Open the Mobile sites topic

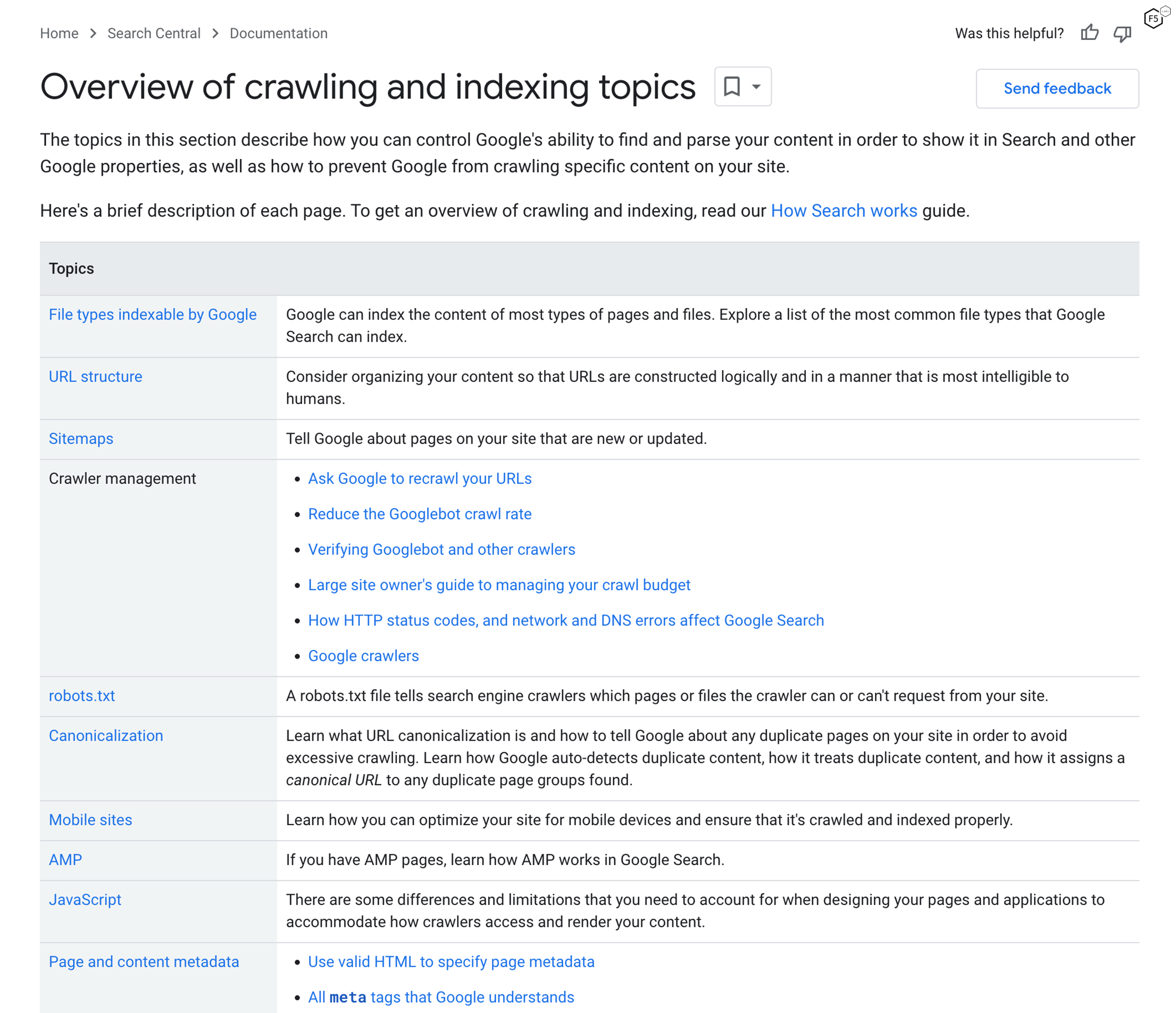click(90, 820)
